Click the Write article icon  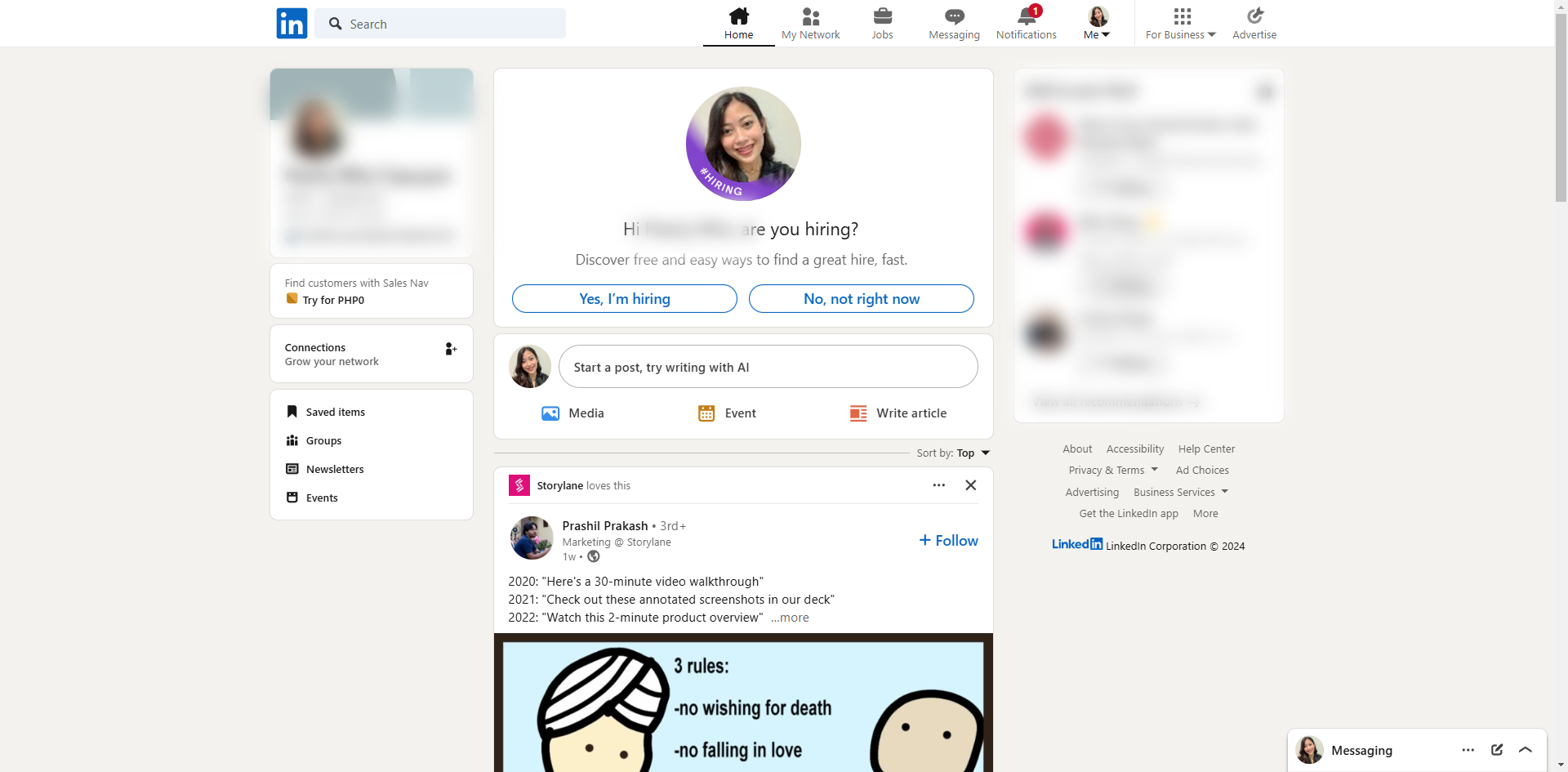[858, 413]
